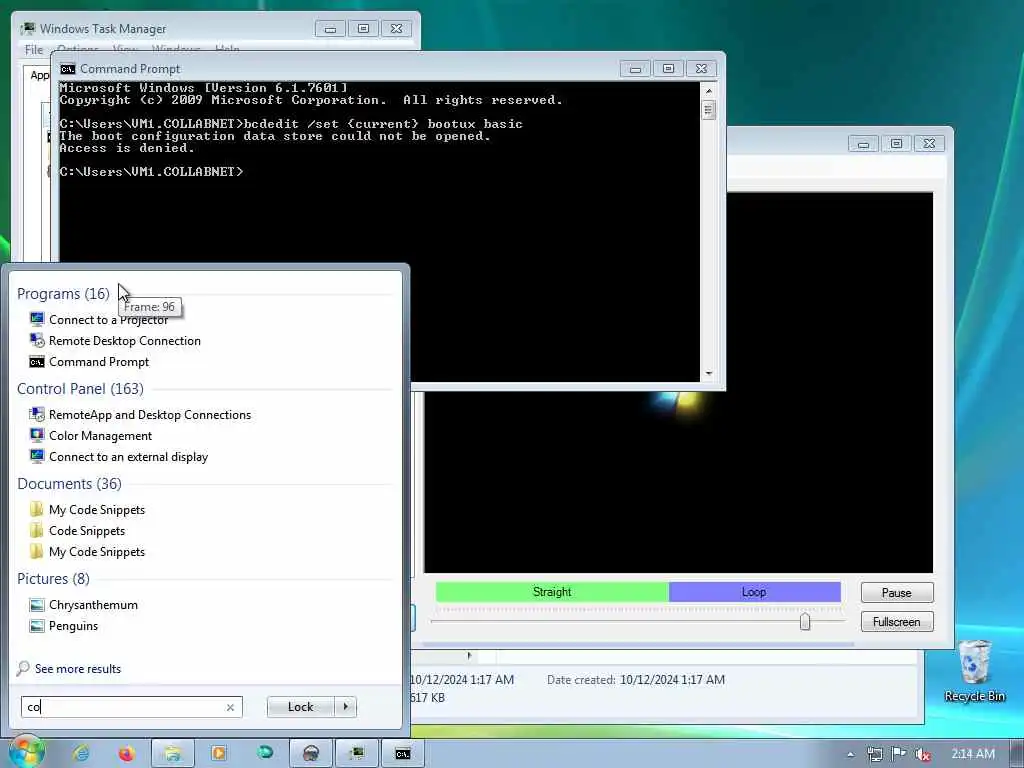Open the Penguins picture result
This screenshot has height=768, width=1024.
[73, 626]
